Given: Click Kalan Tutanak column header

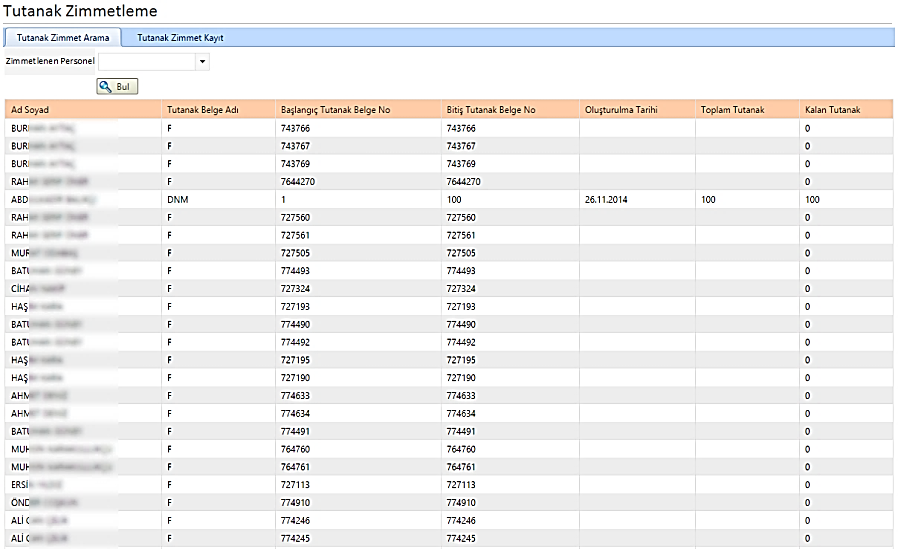Looking at the screenshot, I should point(846,109).
